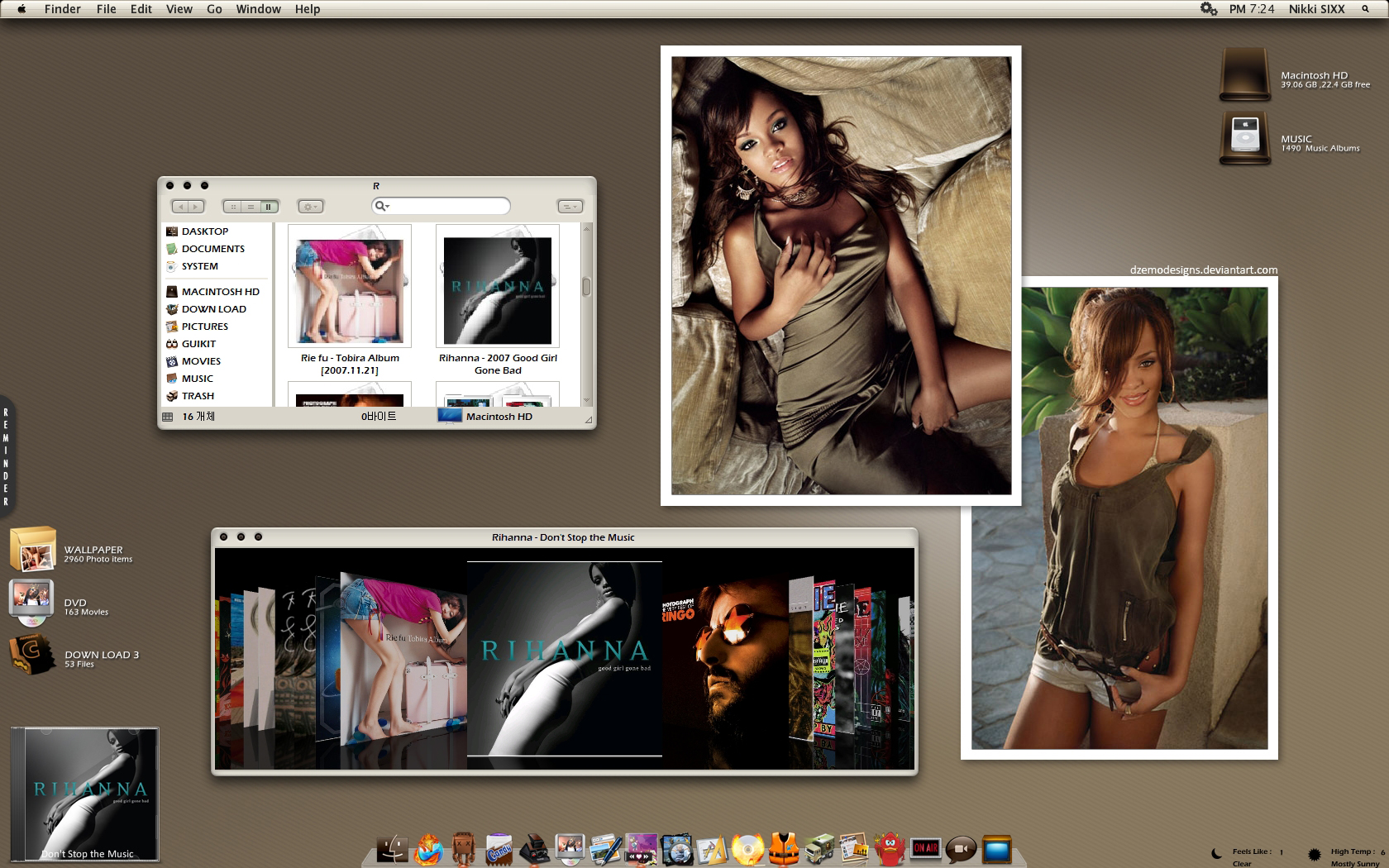Open the pen and photos dock icon
The width and height of the screenshot is (1389, 868).
pos(606,849)
